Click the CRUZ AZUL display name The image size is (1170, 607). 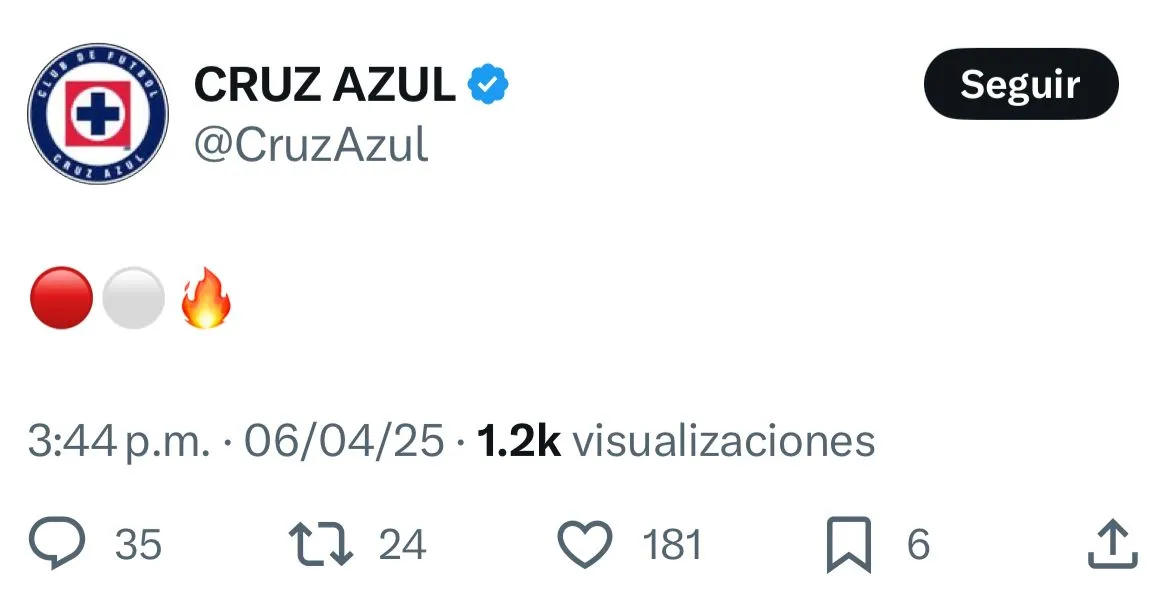pyautogui.click(x=324, y=84)
